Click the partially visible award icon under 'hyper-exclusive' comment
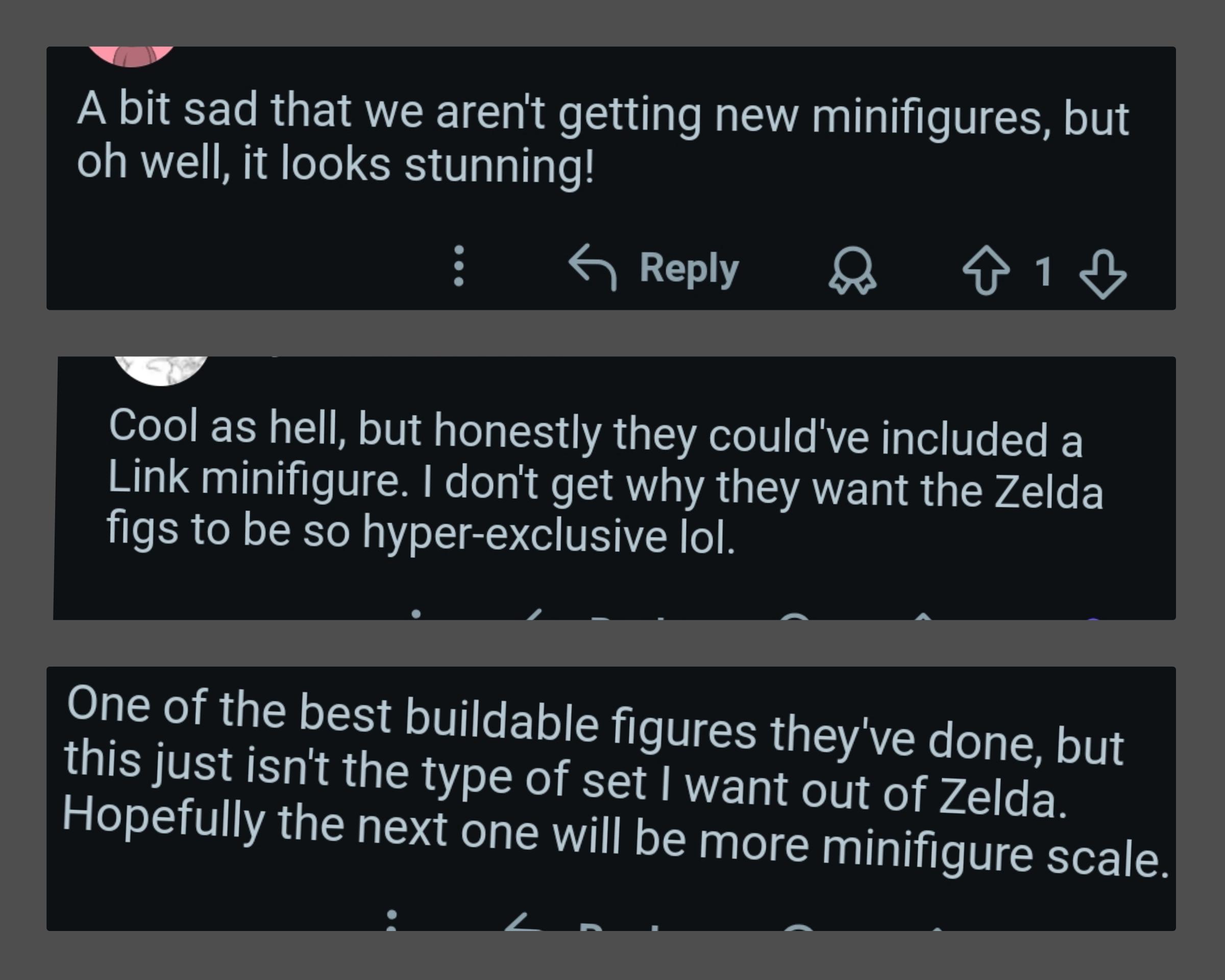Screen dimensions: 1225x980 [794, 616]
